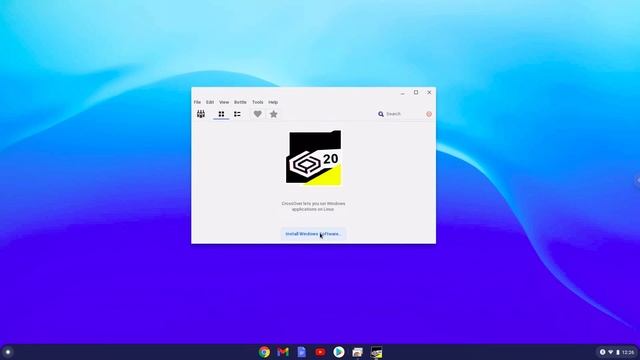Click the Wi-Fi icon in the status tray

click(x=611, y=352)
